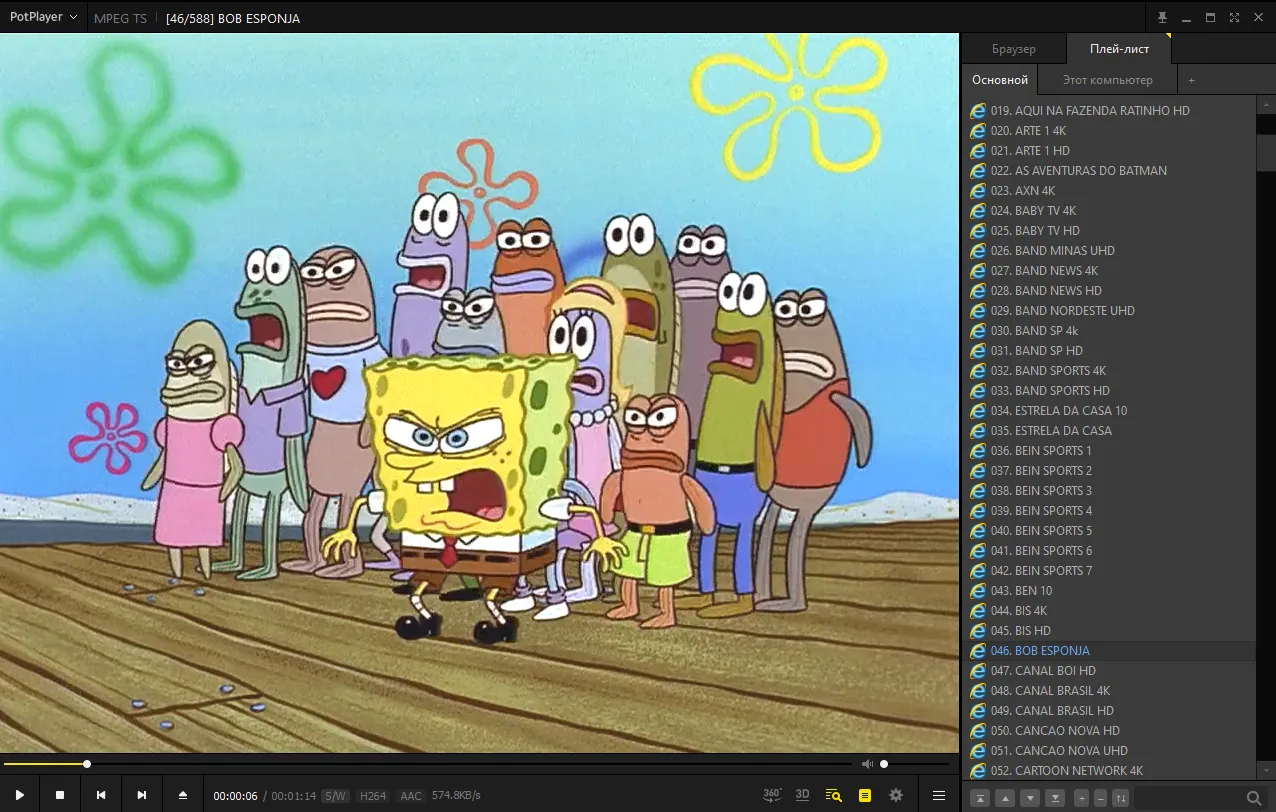Image resolution: width=1276 pixels, height=812 pixels.
Task: Select 039. BEIN SPORTS 4 channel
Action: [x=1108, y=511]
